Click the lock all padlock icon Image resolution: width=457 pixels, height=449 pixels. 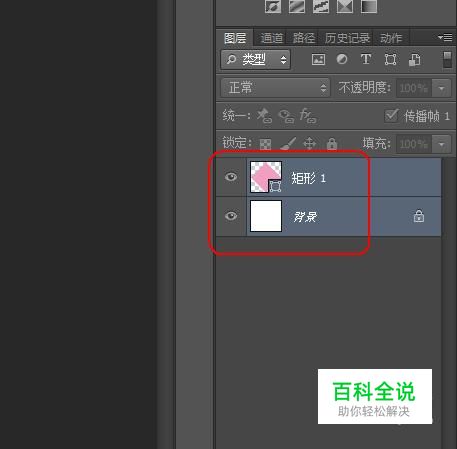tap(332, 144)
